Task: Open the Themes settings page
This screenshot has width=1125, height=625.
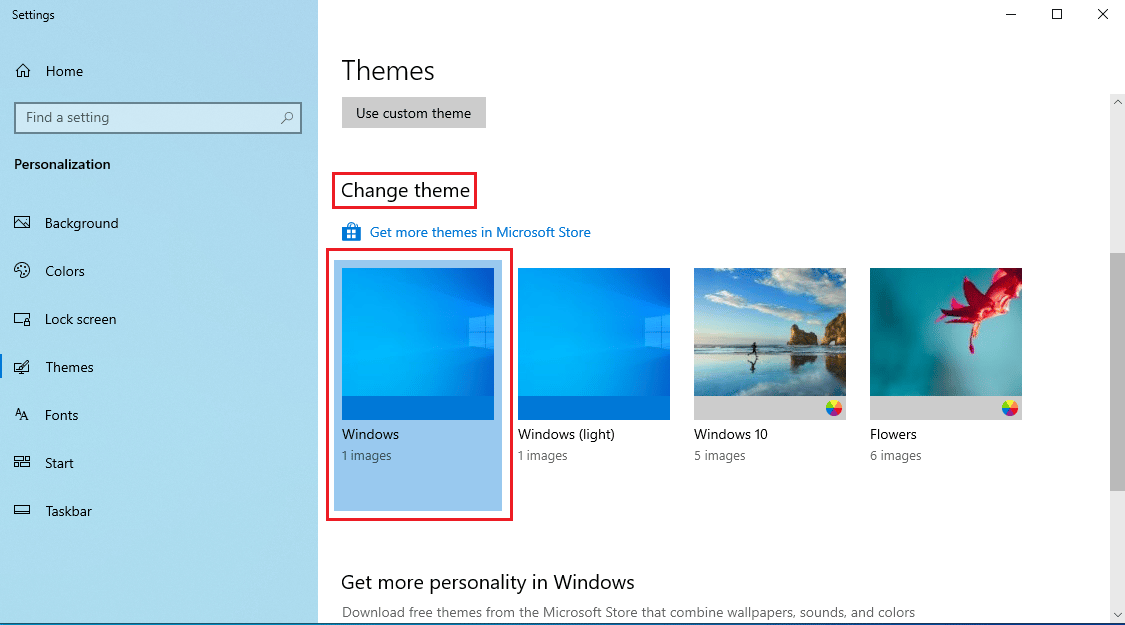Action: coord(69,367)
